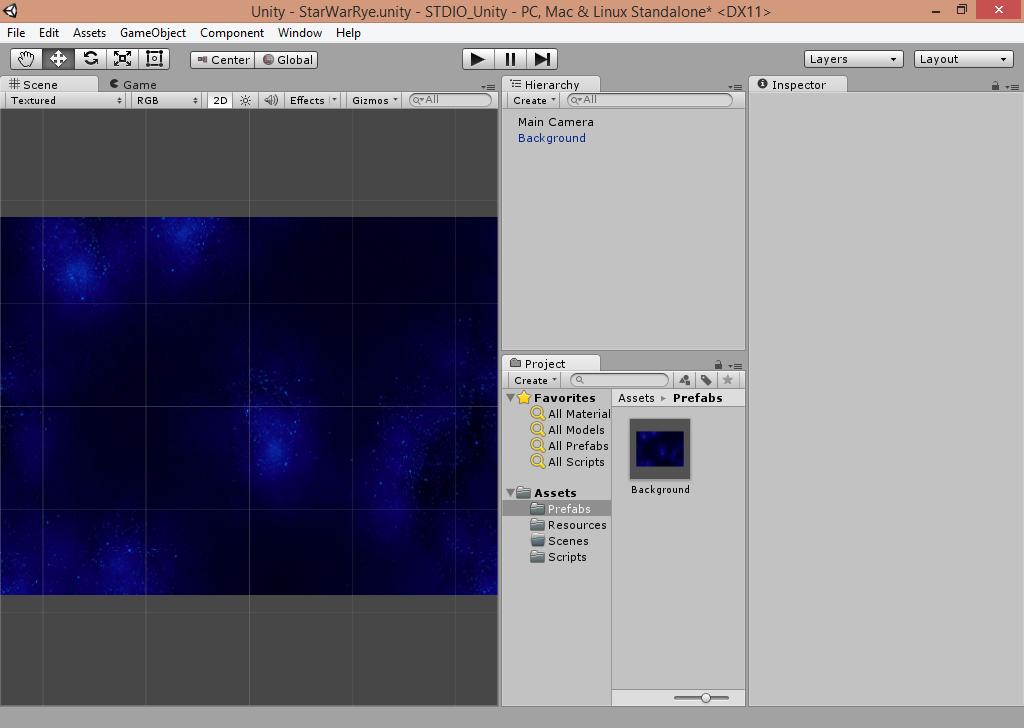The width and height of the screenshot is (1024, 728).
Task: Select the Background prefab thumbnail
Action: pyautogui.click(x=660, y=449)
